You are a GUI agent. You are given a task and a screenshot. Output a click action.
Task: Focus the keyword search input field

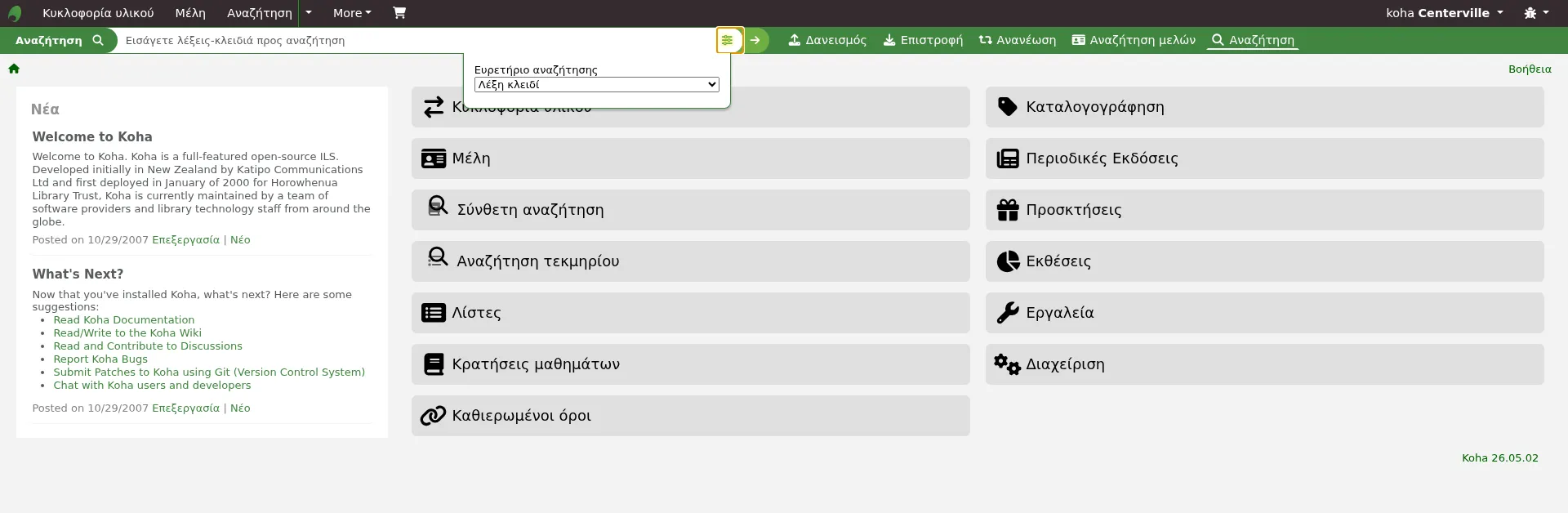[416, 40]
